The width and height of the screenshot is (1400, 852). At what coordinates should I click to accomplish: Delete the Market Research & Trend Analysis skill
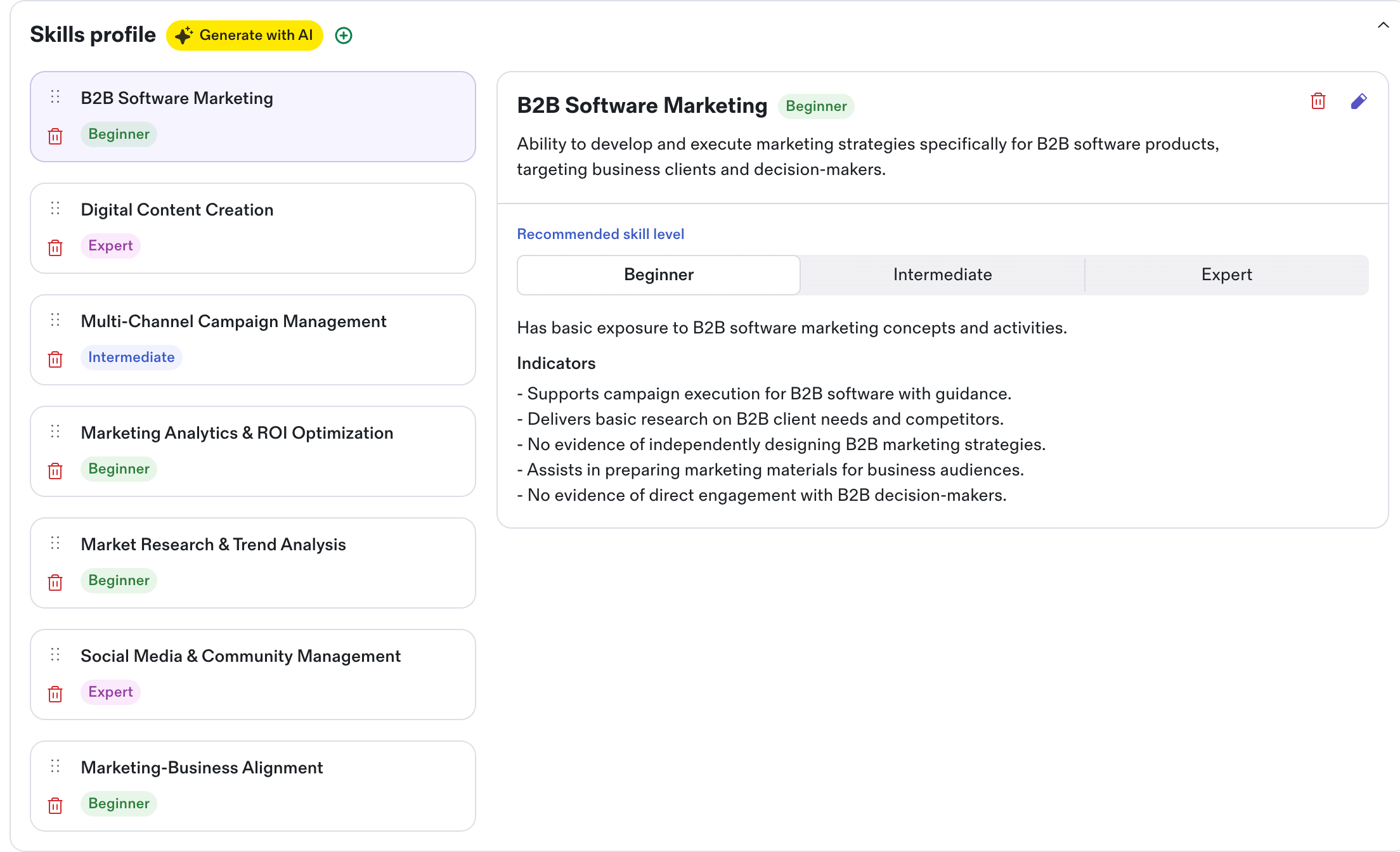(55, 583)
